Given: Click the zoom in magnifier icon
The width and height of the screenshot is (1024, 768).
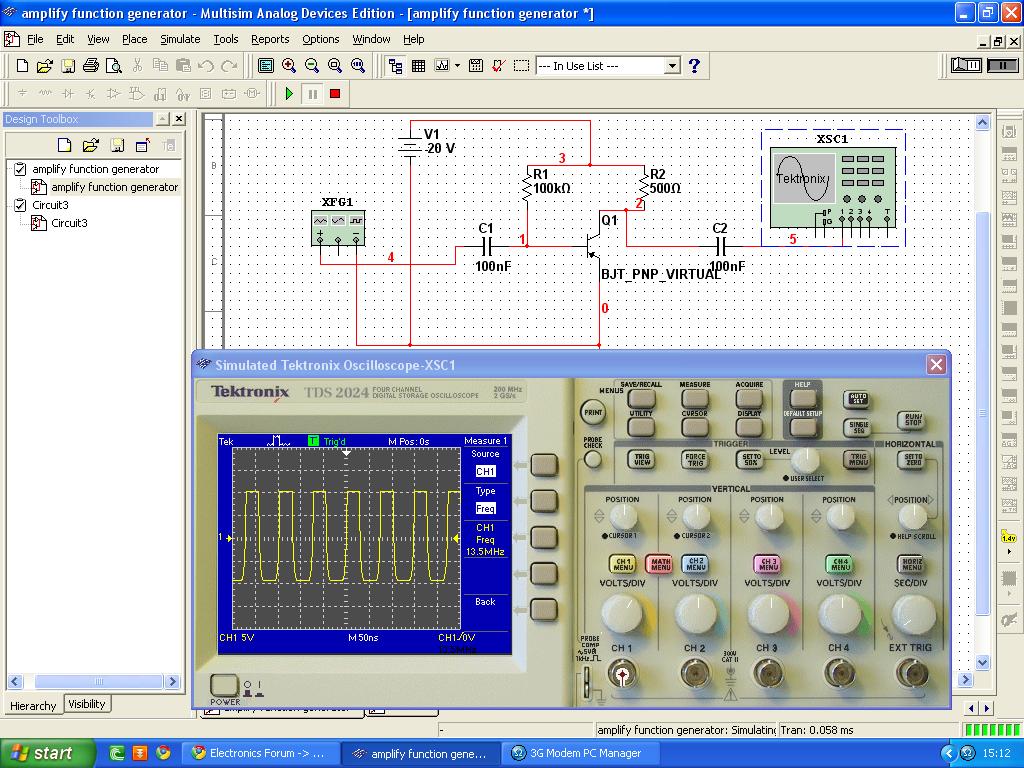Looking at the screenshot, I should pyautogui.click(x=289, y=66).
